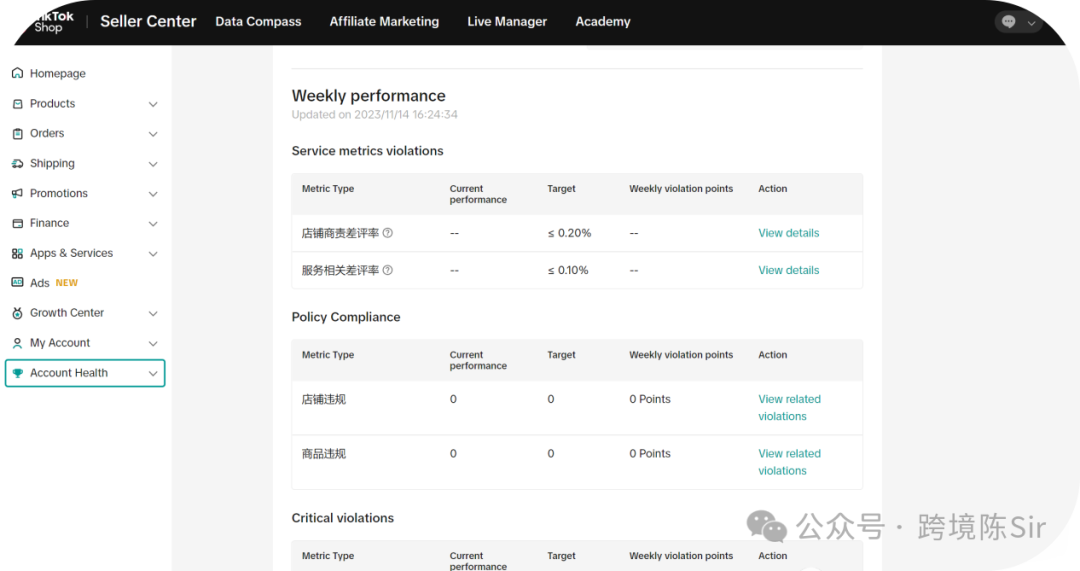The height and width of the screenshot is (571, 1080).
Task: Click the Promotions megaphone icon
Action: click(17, 194)
